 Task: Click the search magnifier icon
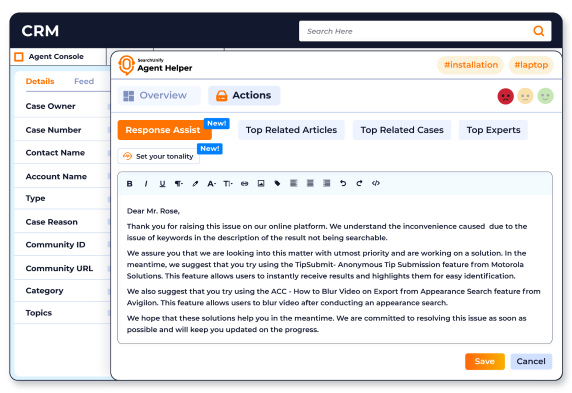538,31
